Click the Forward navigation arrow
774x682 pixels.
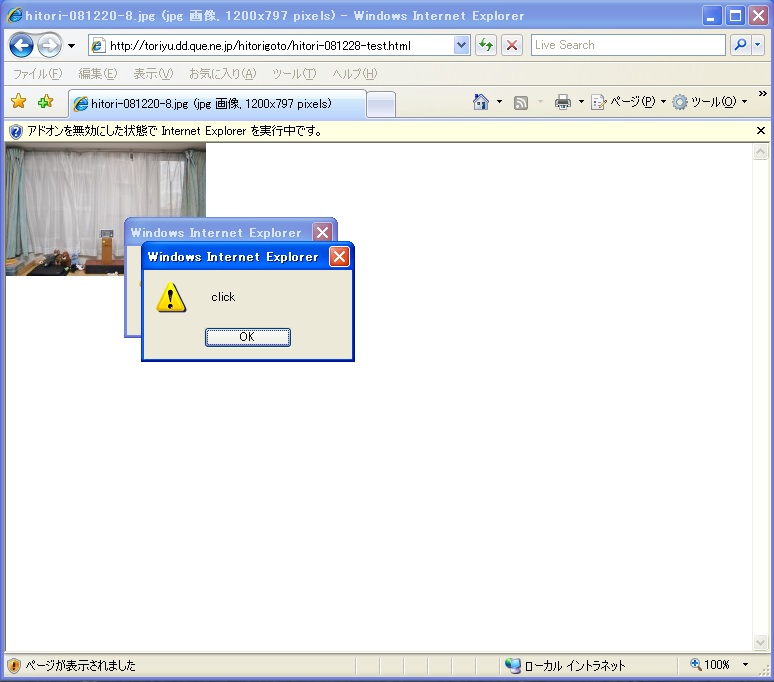point(49,46)
